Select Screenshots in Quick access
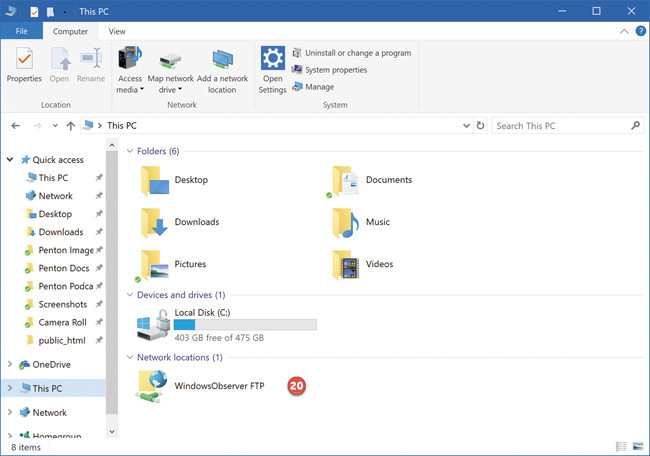The height and width of the screenshot is (456, 650). [62, 304]
